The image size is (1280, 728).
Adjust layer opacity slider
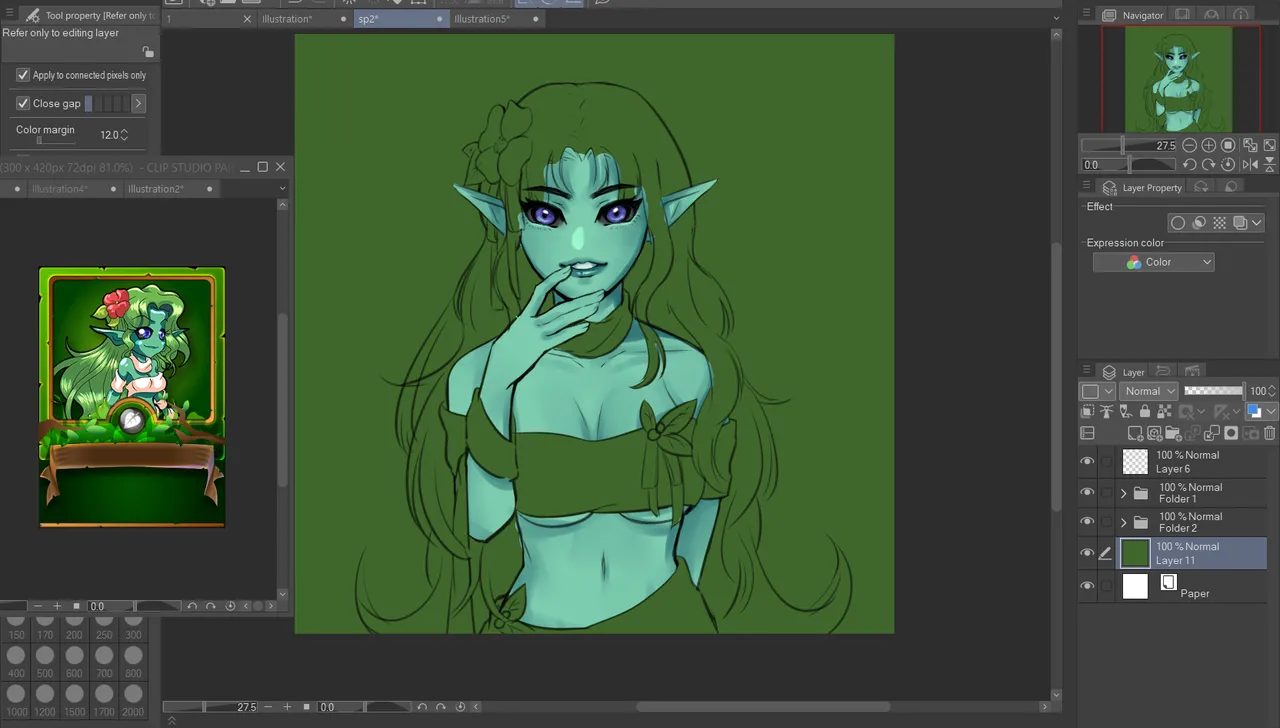pyautogui.click(x=1213, y=391)
